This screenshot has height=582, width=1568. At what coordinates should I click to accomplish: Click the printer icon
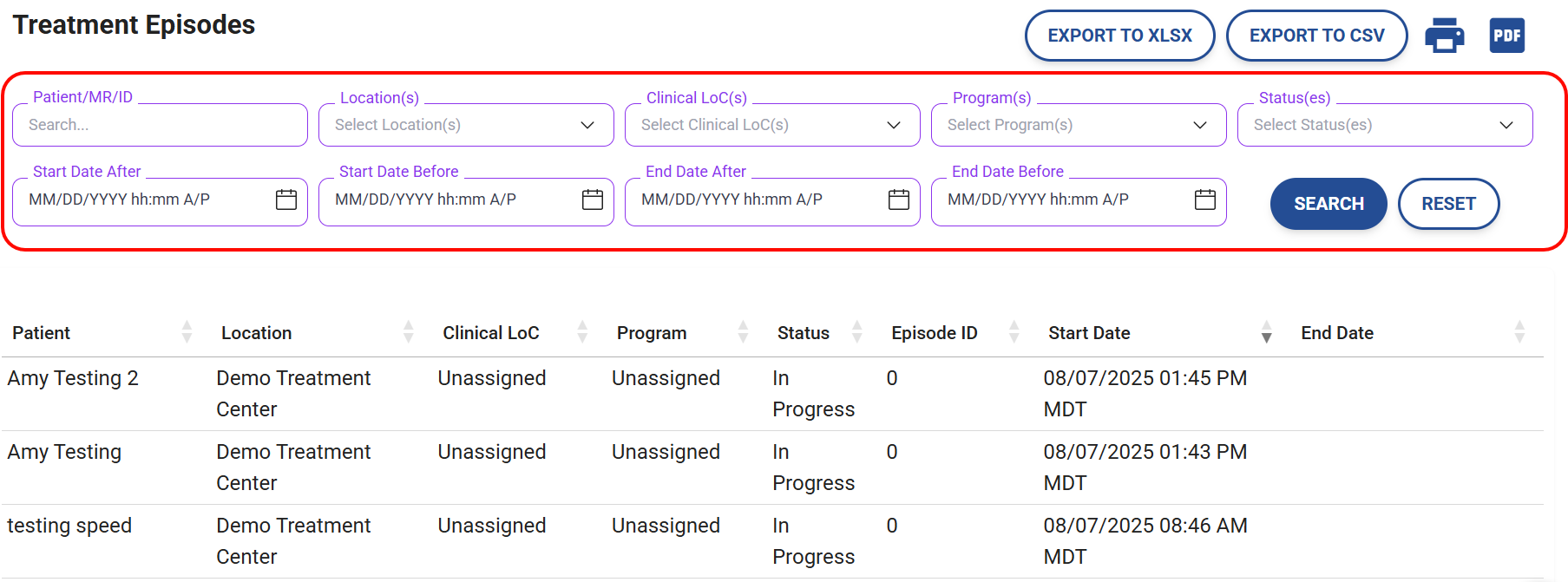(1444, 36)
